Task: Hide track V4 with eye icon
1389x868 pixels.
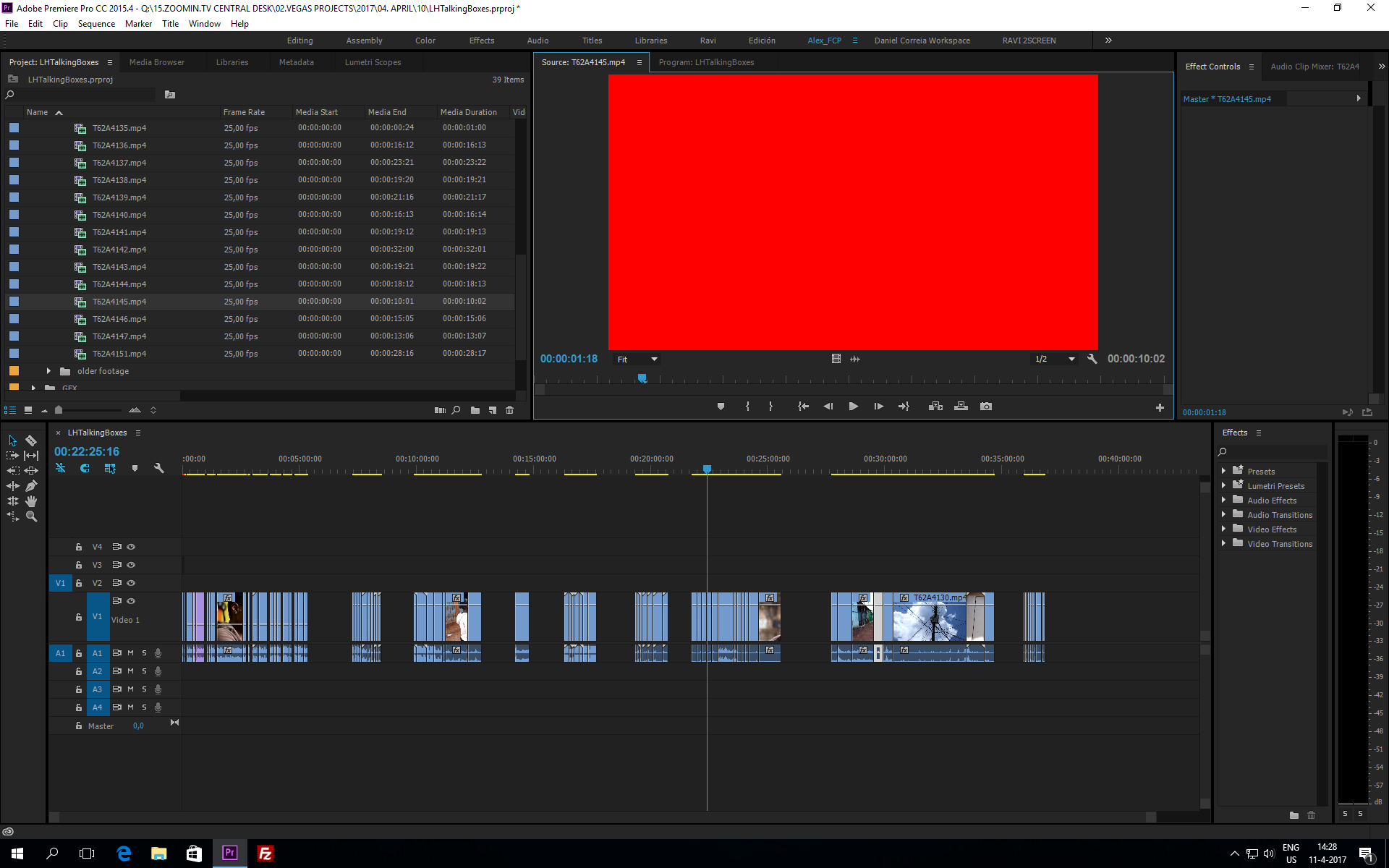Action: [131, 547]
